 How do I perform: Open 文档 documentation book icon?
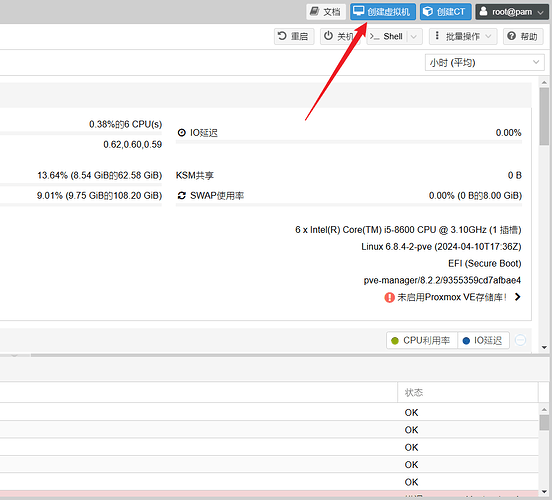pos(314,11)
